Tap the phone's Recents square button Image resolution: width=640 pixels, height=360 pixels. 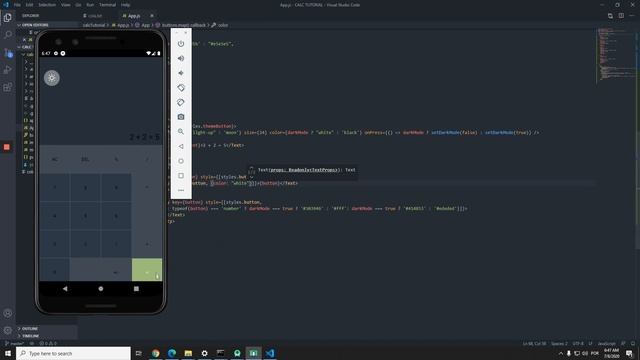click(136, 289)
